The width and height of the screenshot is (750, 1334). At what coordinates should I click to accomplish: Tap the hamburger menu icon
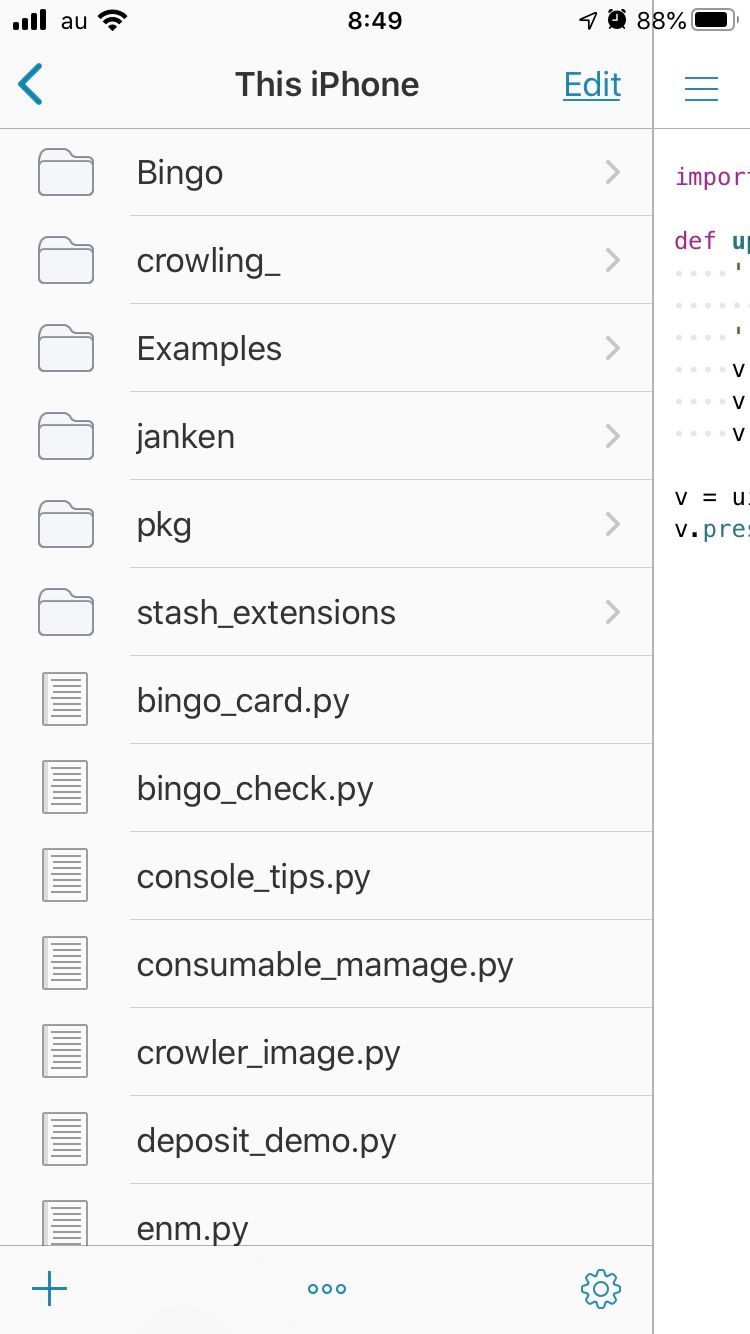point(701,88)
